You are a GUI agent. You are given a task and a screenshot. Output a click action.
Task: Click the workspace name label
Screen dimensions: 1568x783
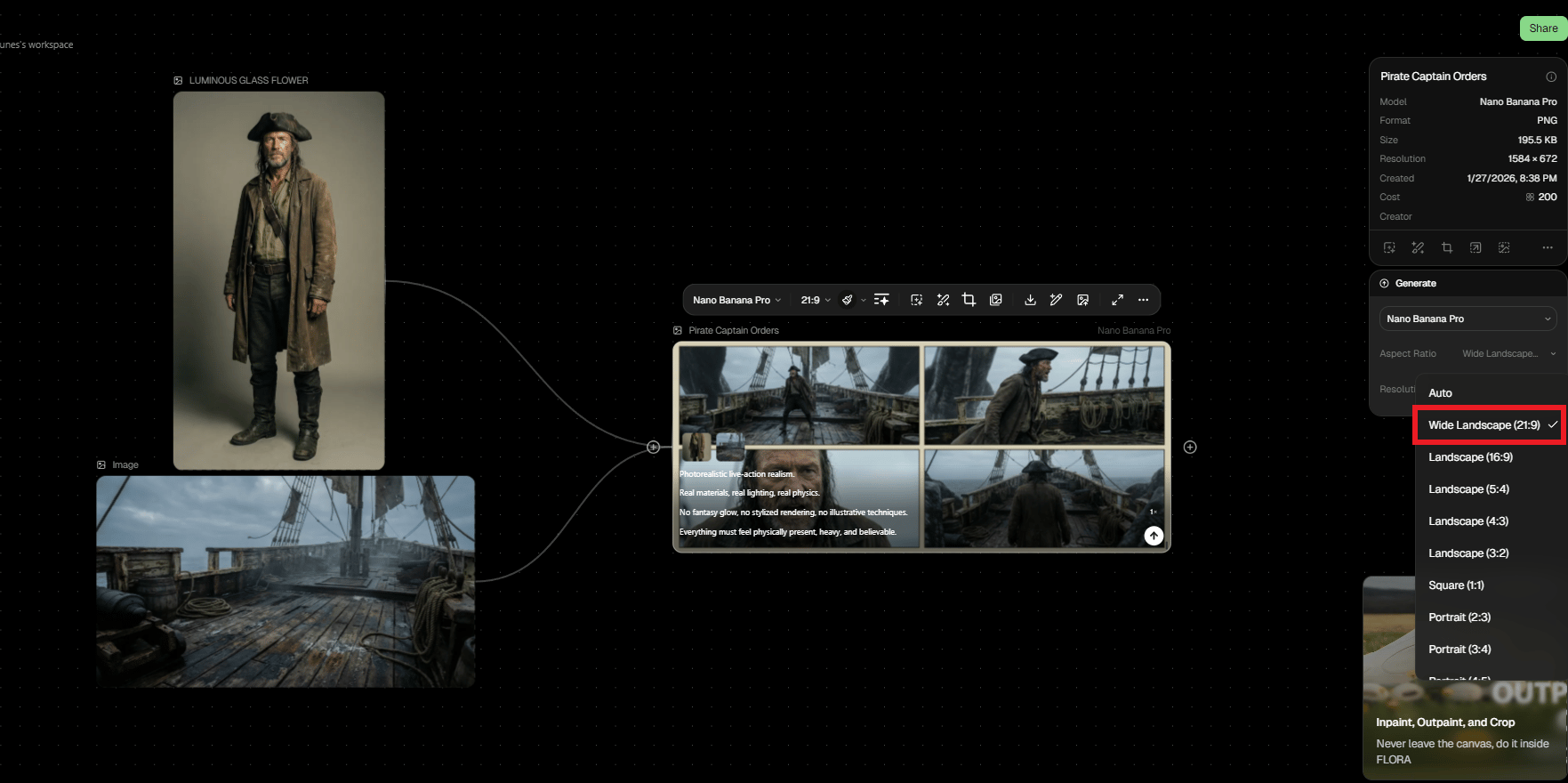[36, 44]
